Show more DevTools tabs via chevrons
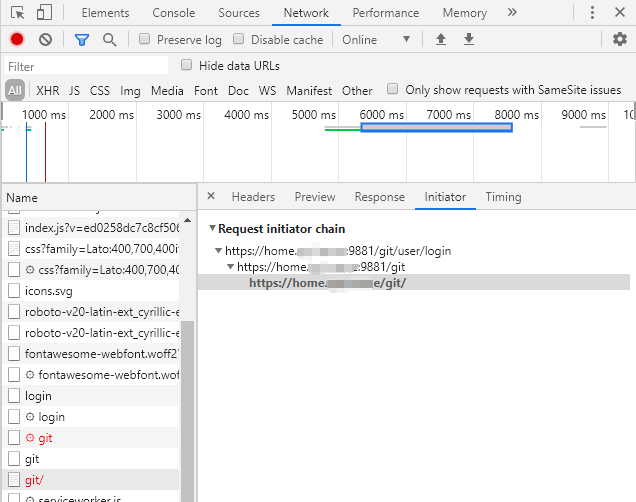Image resolution: width=636 pixels, height=502 pixels. (x=512, y=13)
